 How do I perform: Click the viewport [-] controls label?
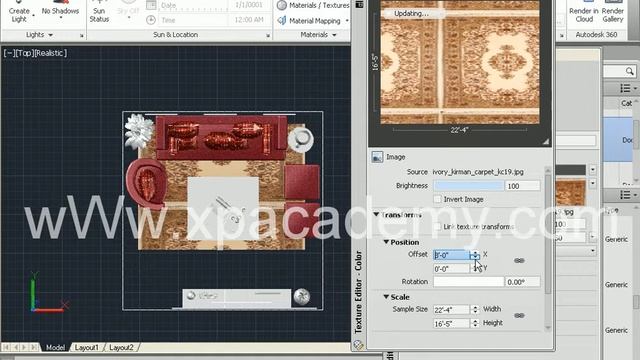pos(9,53)
